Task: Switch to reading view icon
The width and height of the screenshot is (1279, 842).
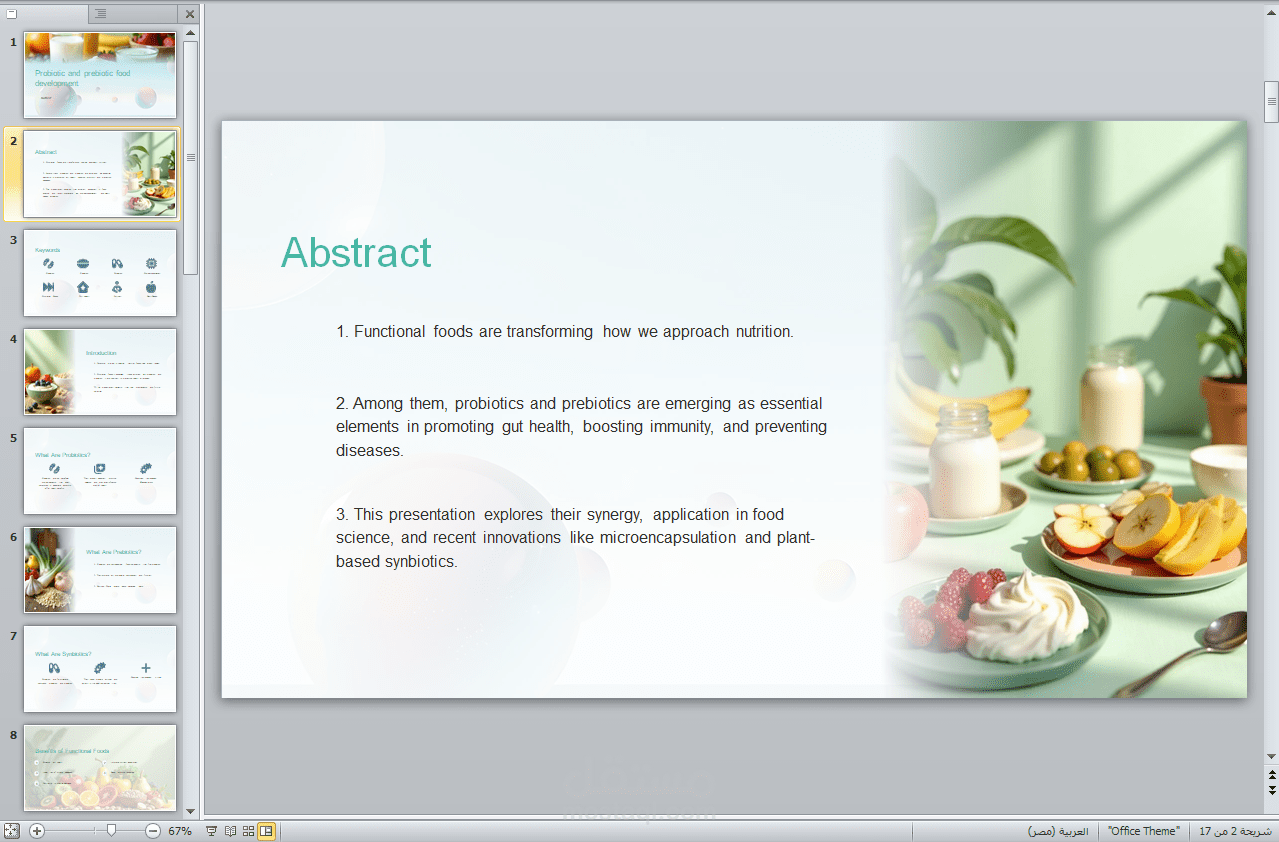Action: 230,831
